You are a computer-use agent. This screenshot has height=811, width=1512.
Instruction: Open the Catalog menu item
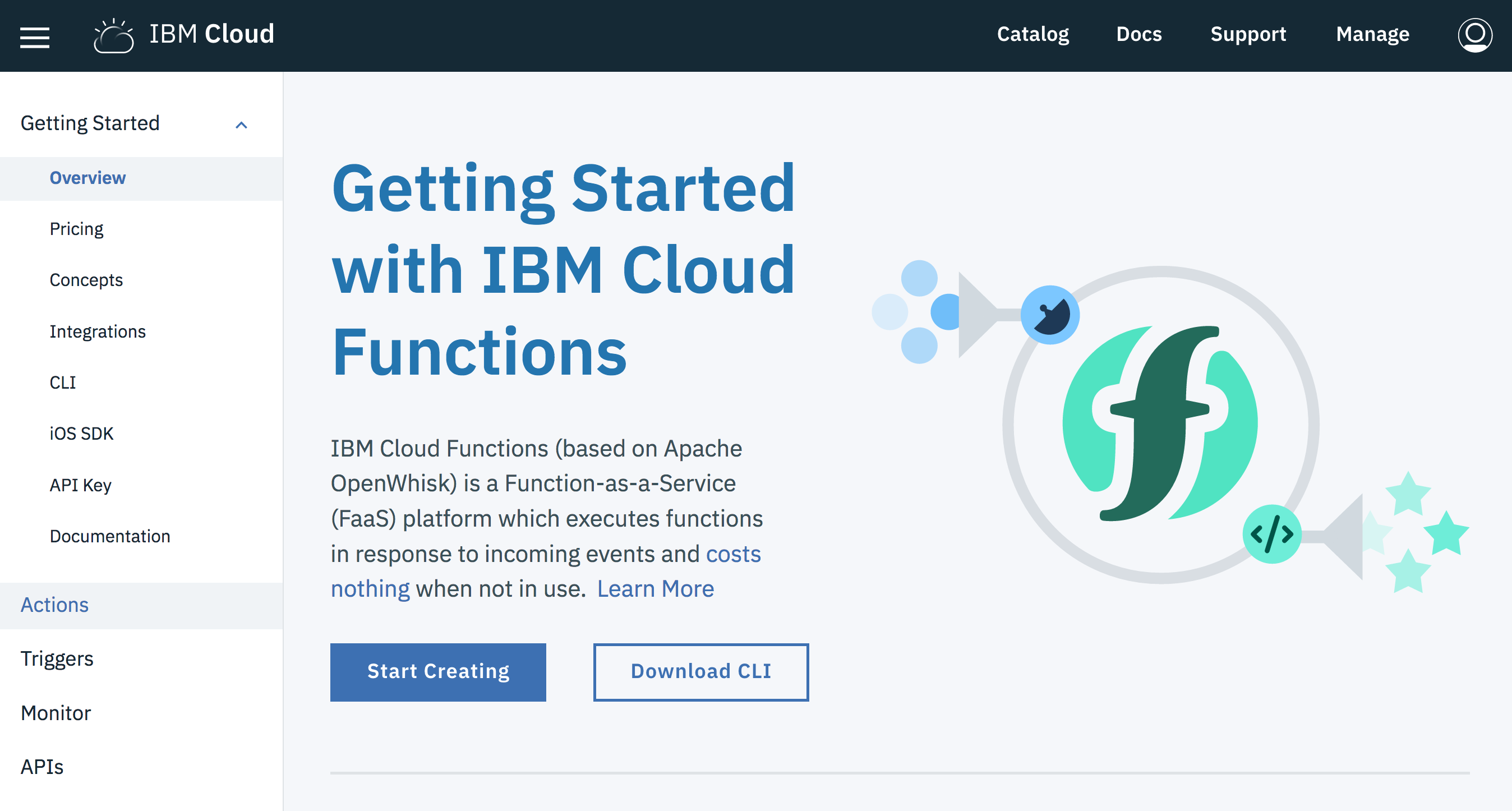(x=1032, y=34)
